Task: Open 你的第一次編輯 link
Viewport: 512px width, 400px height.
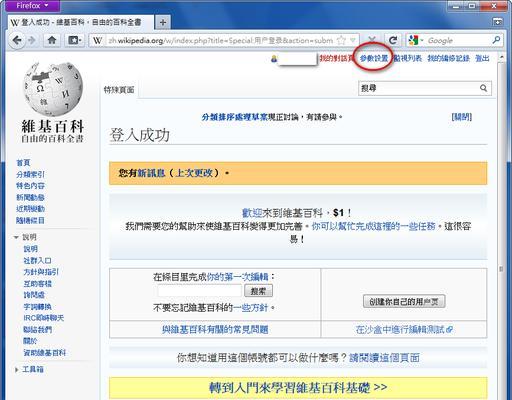Action: pos(237,277)
